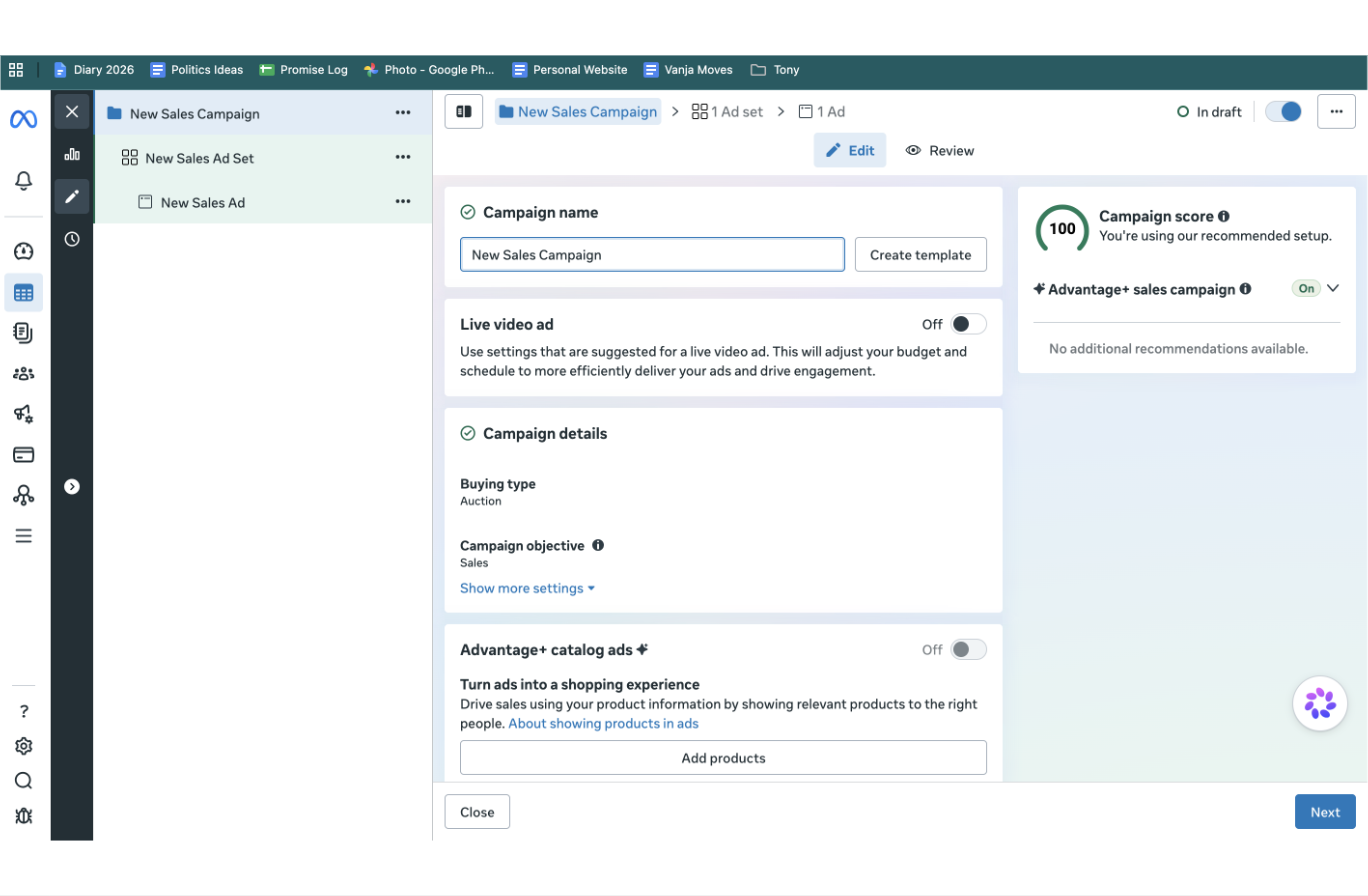Open the Help question mark icon

tap(24, 712)
